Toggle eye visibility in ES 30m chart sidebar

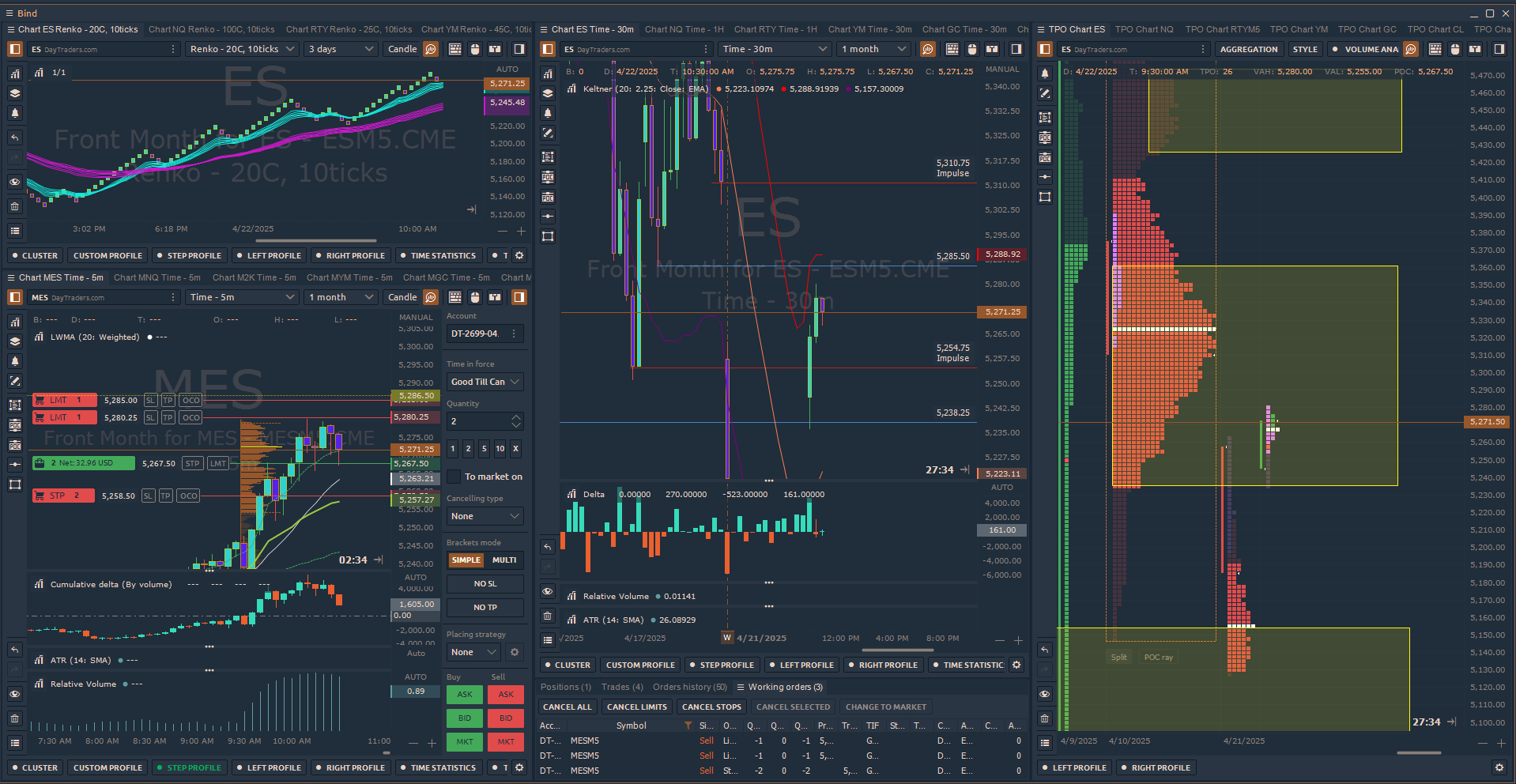[x=548, y=591]
